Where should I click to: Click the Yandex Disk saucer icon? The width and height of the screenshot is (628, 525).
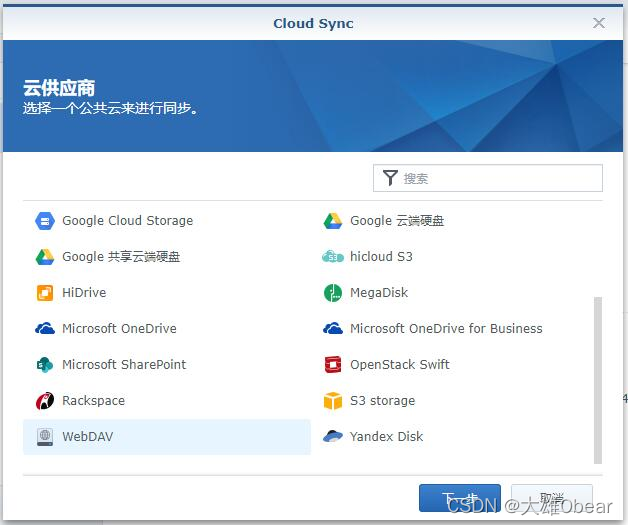tap(333, 436)
